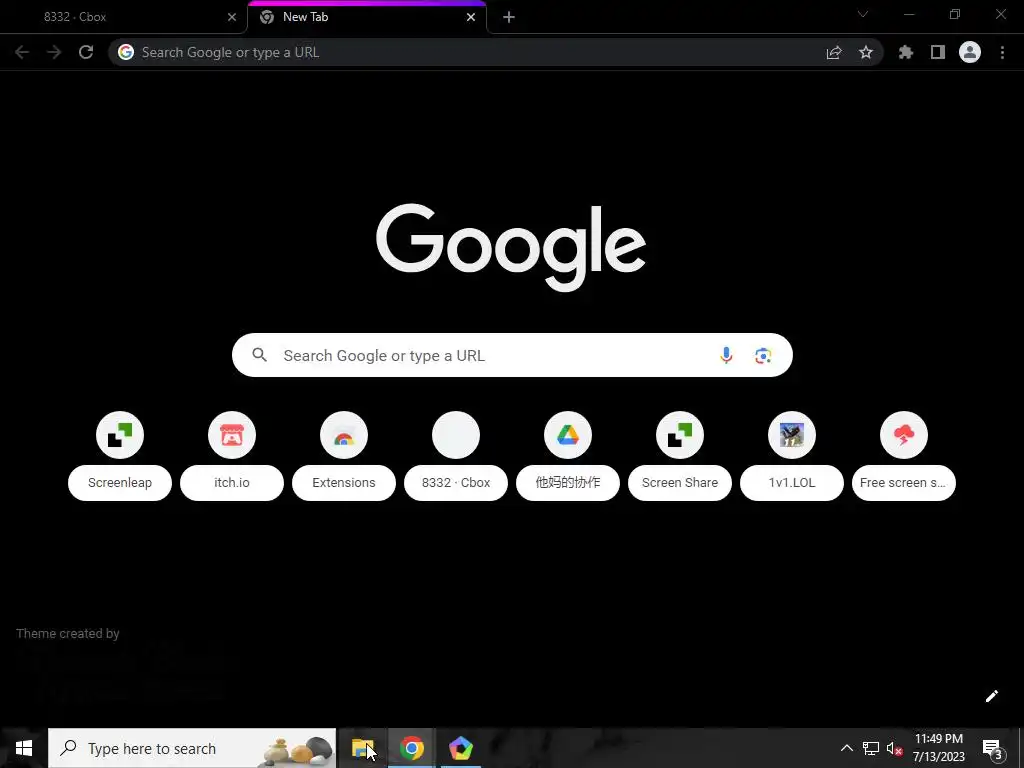Click the 他妈的协作 label
Viewport: 1024px width, 768px height.
tap(568, 483)
